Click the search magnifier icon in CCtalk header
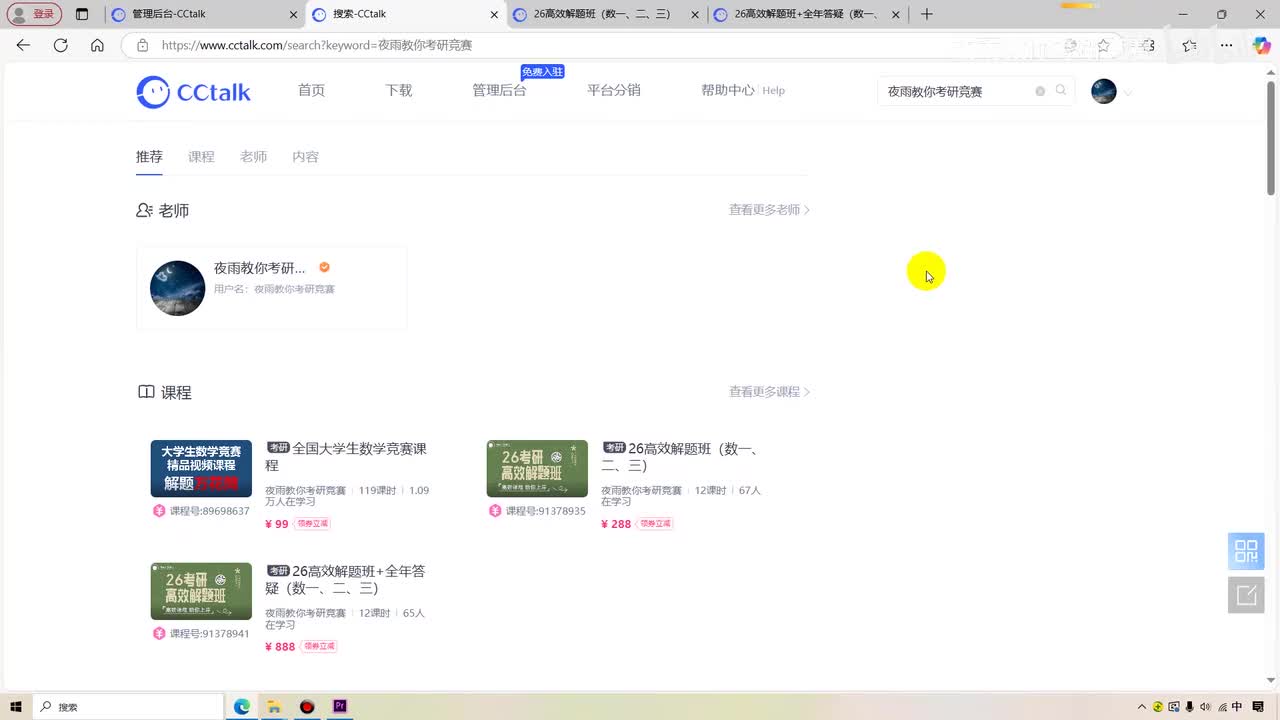Image resolution: width=1280 pixels, height=720 pixels. pyautogui.click(x=1061, y=90)
